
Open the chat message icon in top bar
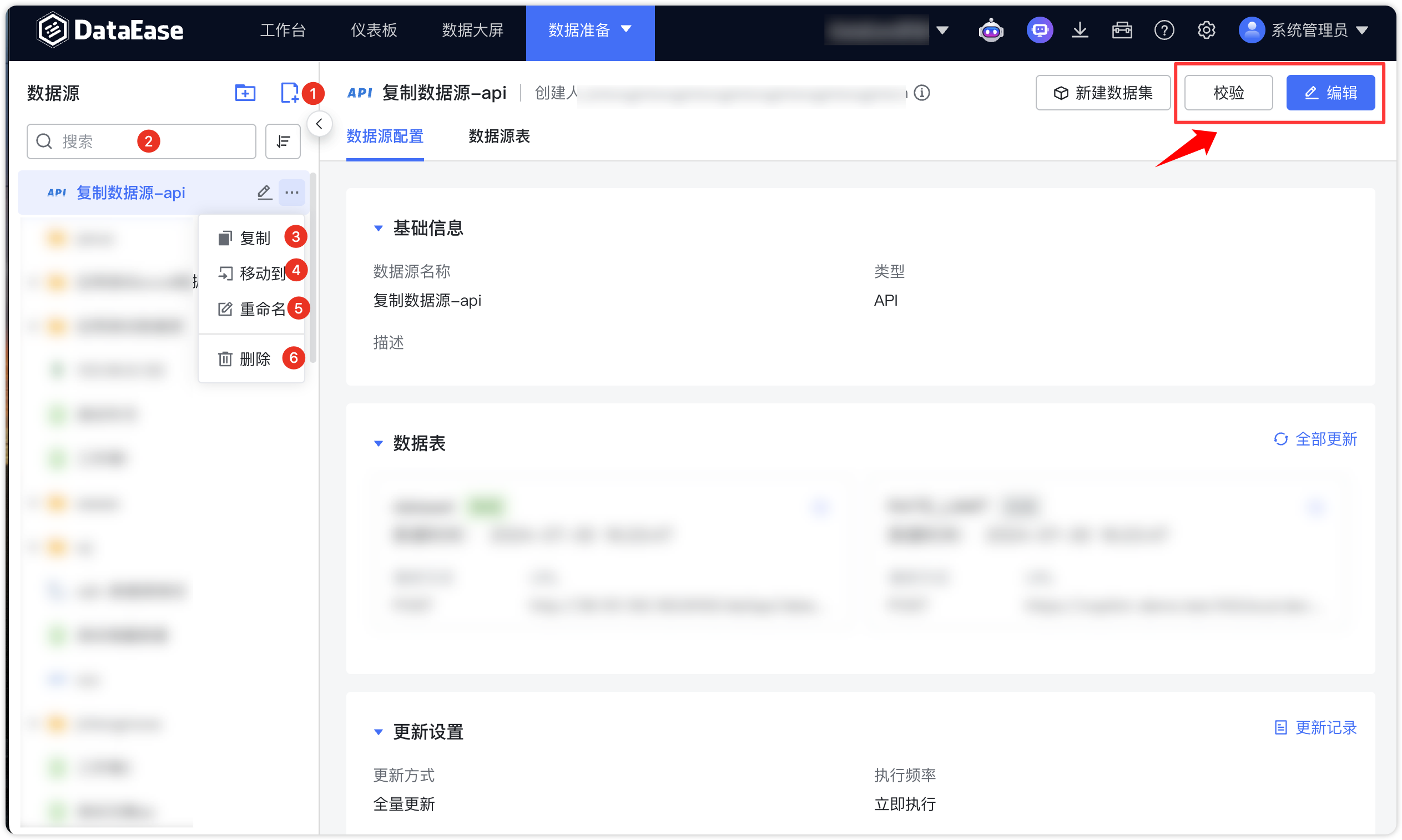click(1040, 30)
